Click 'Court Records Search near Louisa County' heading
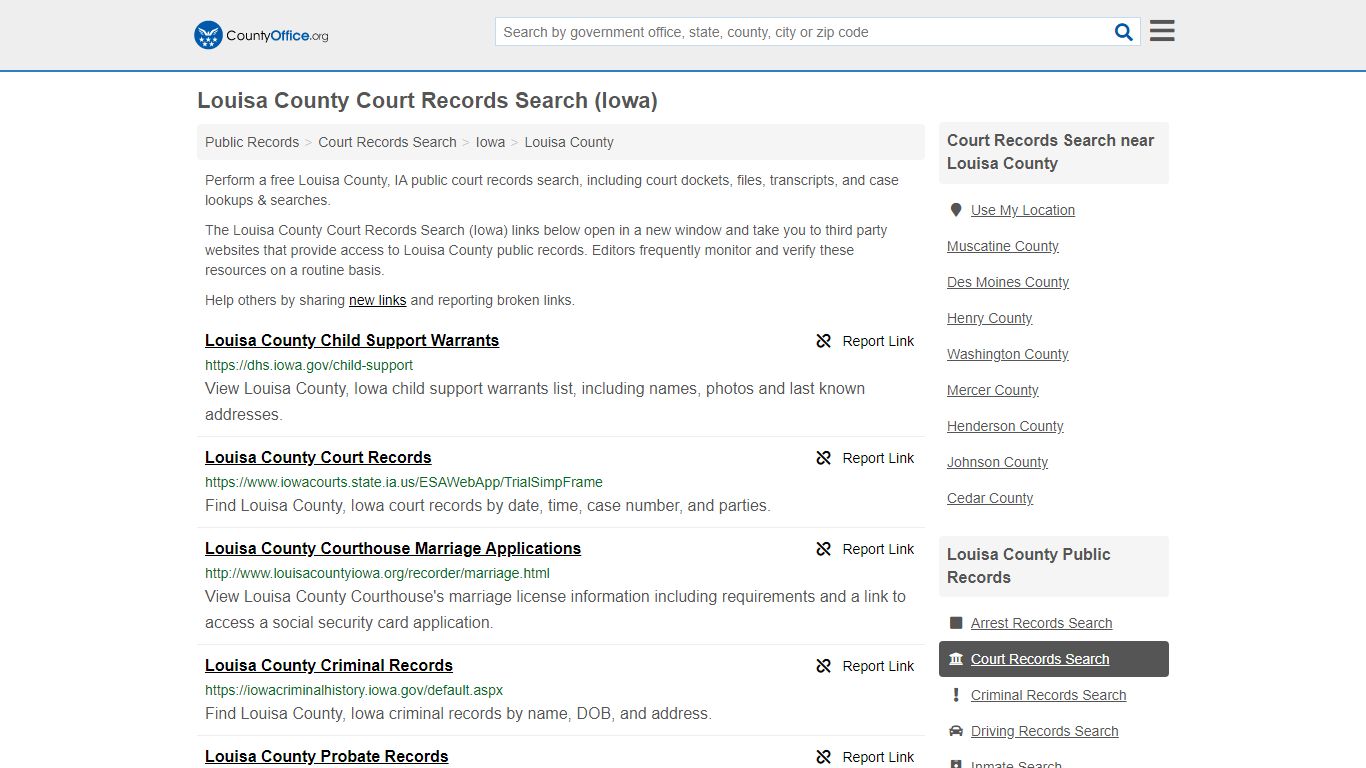 pos(1051,152)
